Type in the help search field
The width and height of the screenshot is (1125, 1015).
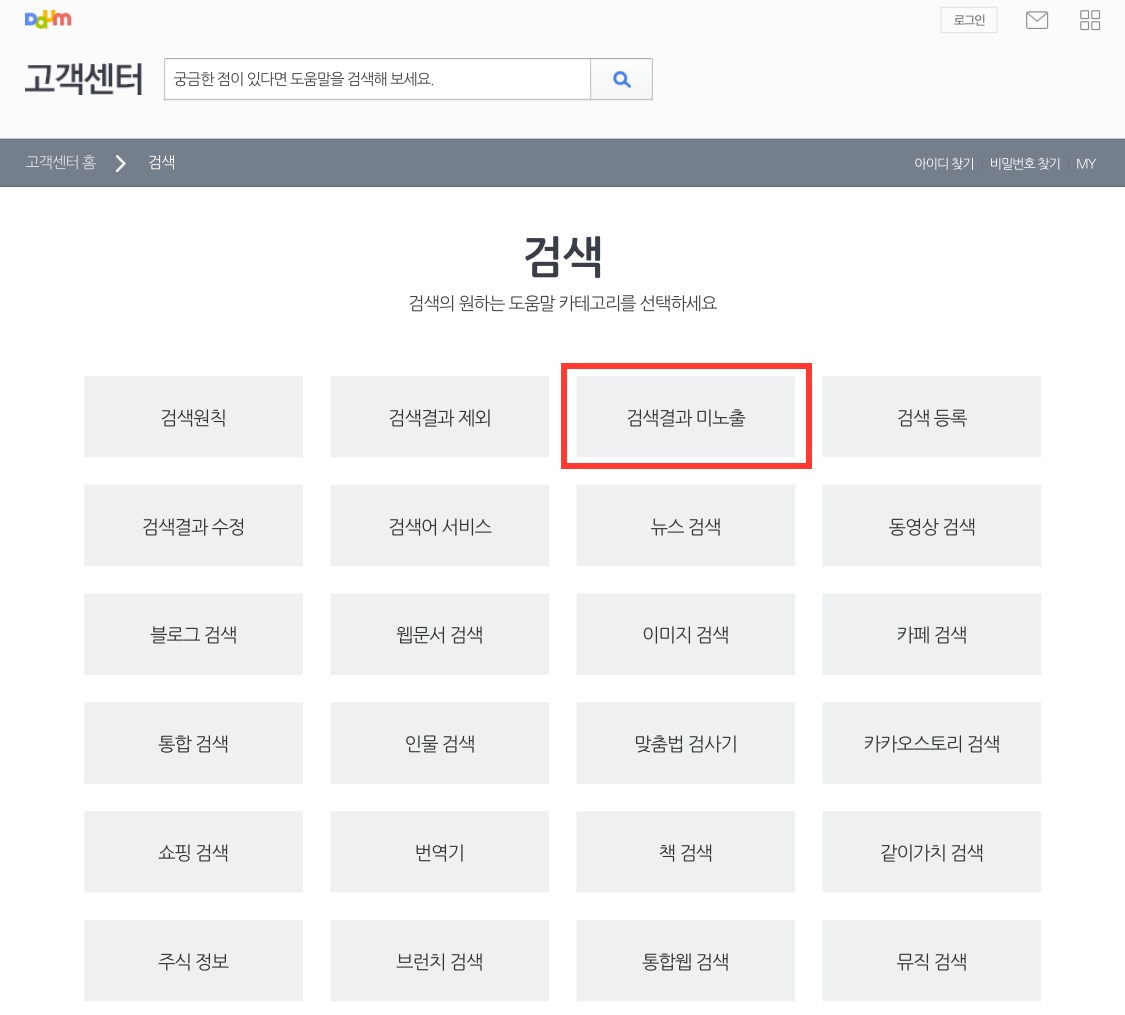(x=377, y=79)
